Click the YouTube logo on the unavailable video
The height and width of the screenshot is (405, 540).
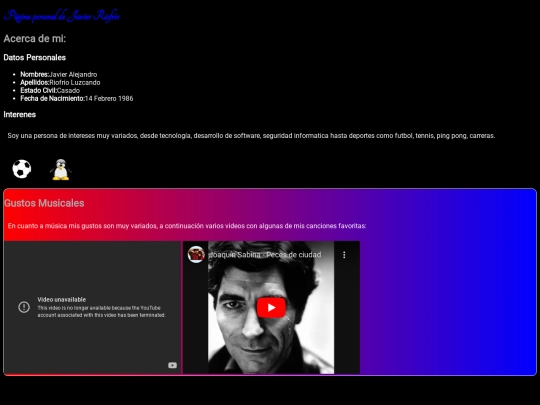coord(173,365)
